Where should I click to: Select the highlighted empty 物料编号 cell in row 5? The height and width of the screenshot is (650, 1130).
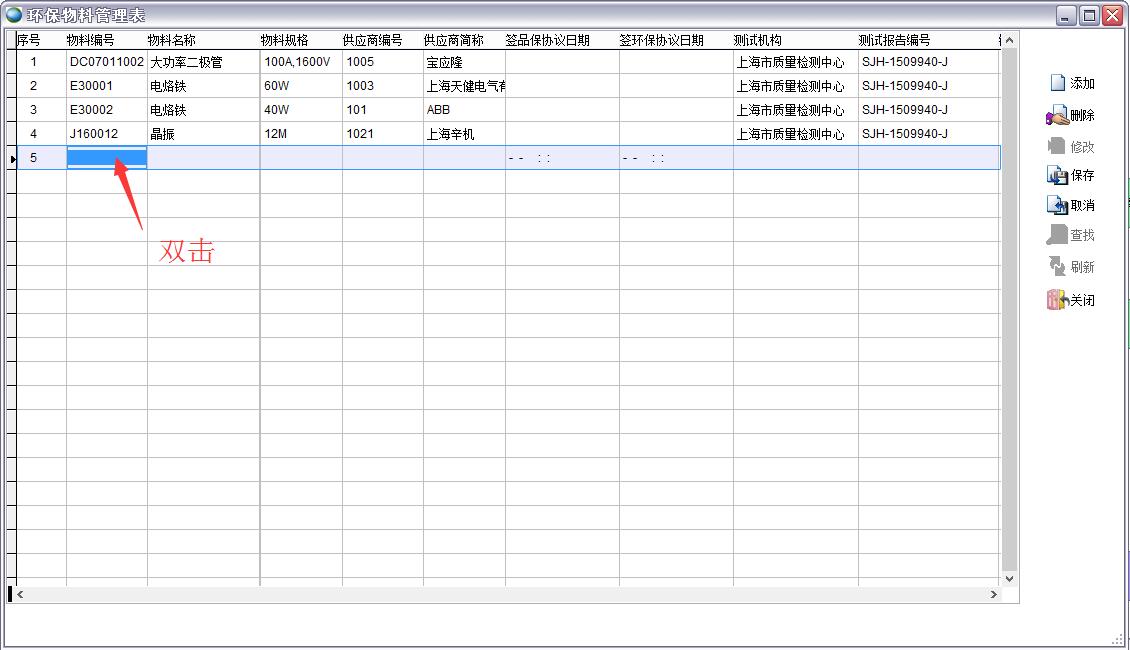coord(105,157)
